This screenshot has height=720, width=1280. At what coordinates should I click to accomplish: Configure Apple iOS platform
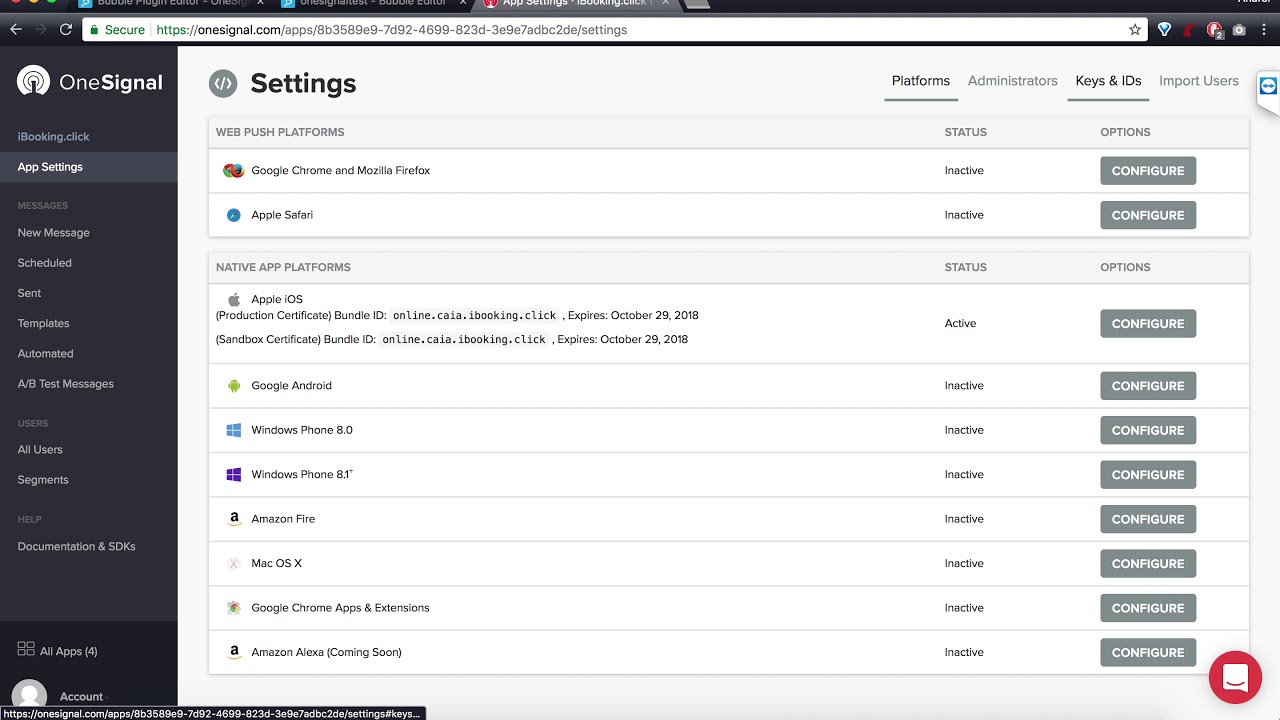click(1148, 324)
